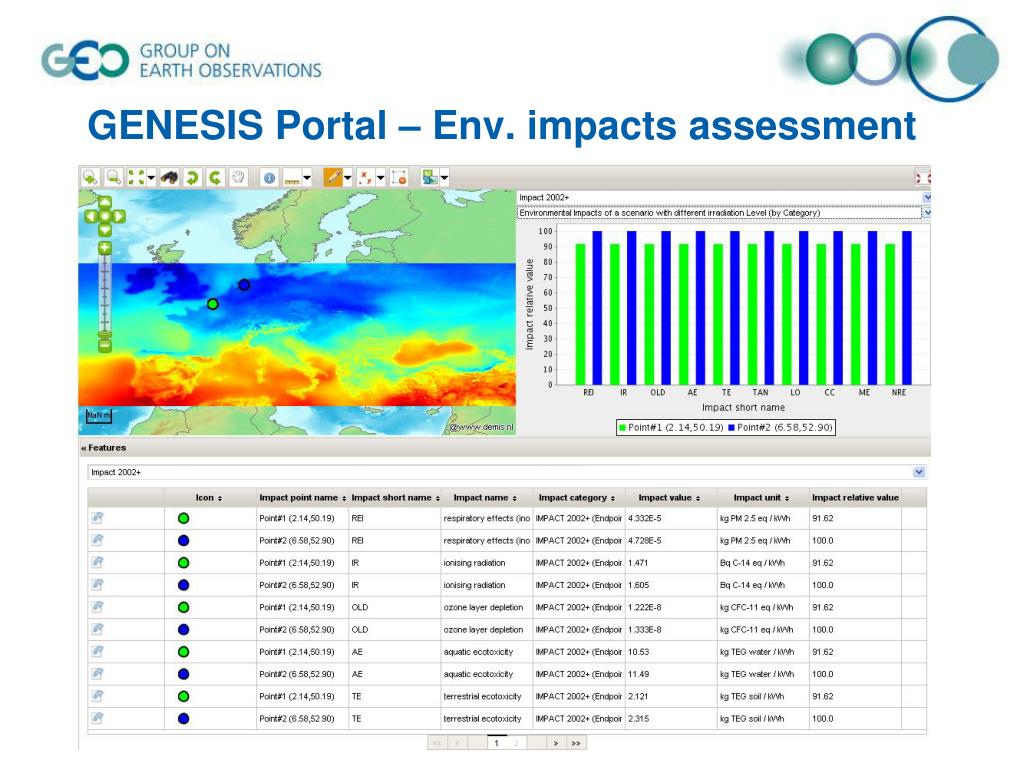Select the ruler measure tool
The image size is (1024, 768).
(292, 178)
